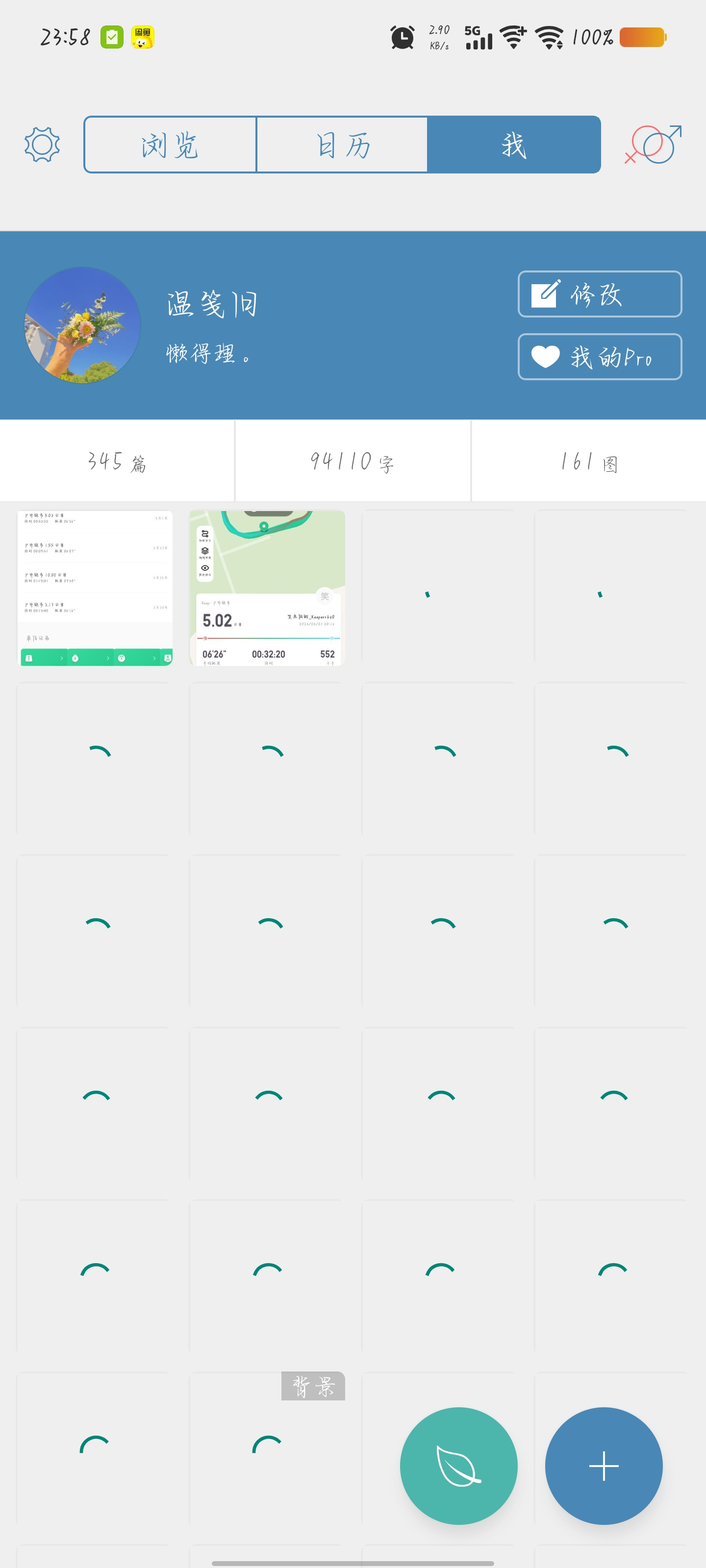Open settings via the gear icon
The image size is (706, 1568).
click(x=42, y=145)
